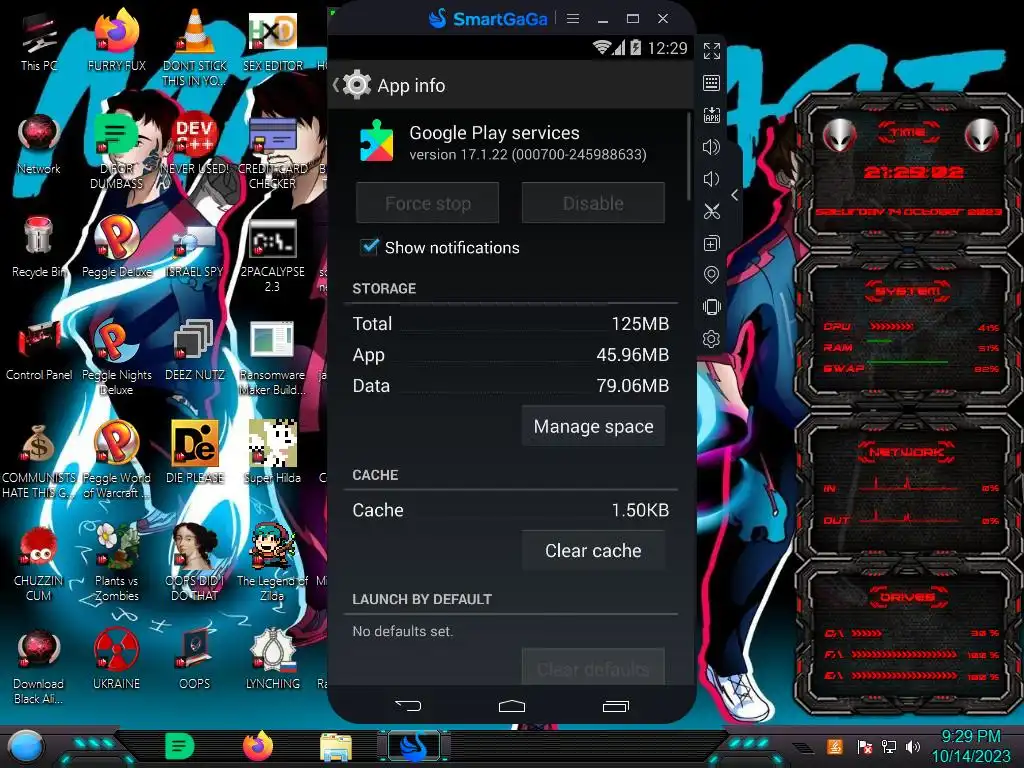This screenshot has height=768, width=1024.
Task: Open SmartGaGa settings gear icon
Action: click(x=712, y=339)
